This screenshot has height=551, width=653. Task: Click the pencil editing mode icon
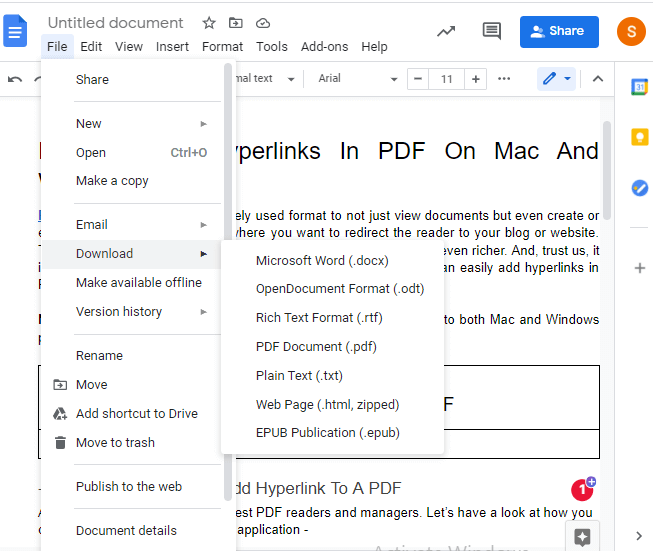point(549,78)
